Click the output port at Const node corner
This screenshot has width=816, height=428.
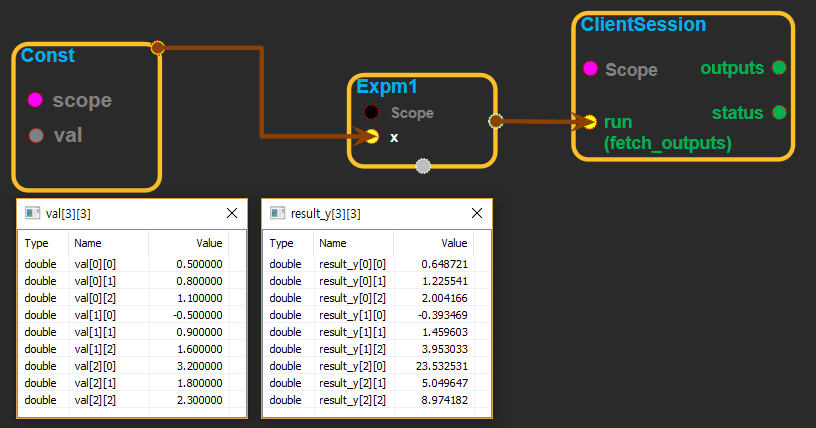tap(157, 47)
